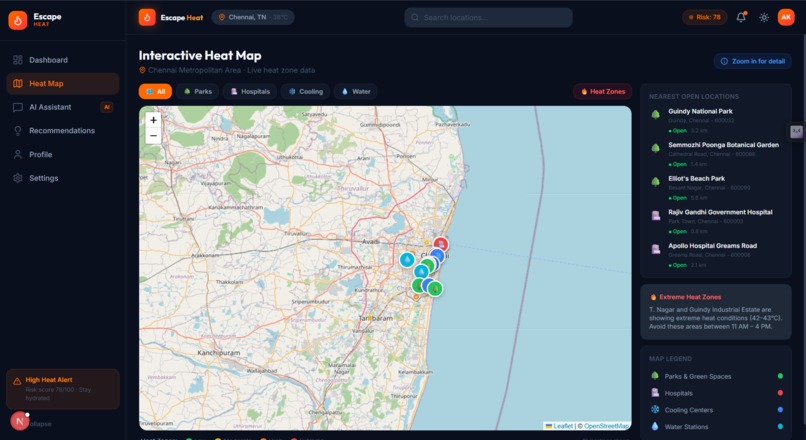Click the green park marker at the cluster's bottom right
This screenshot has height=440, width=806.
(x=435, y=289)
